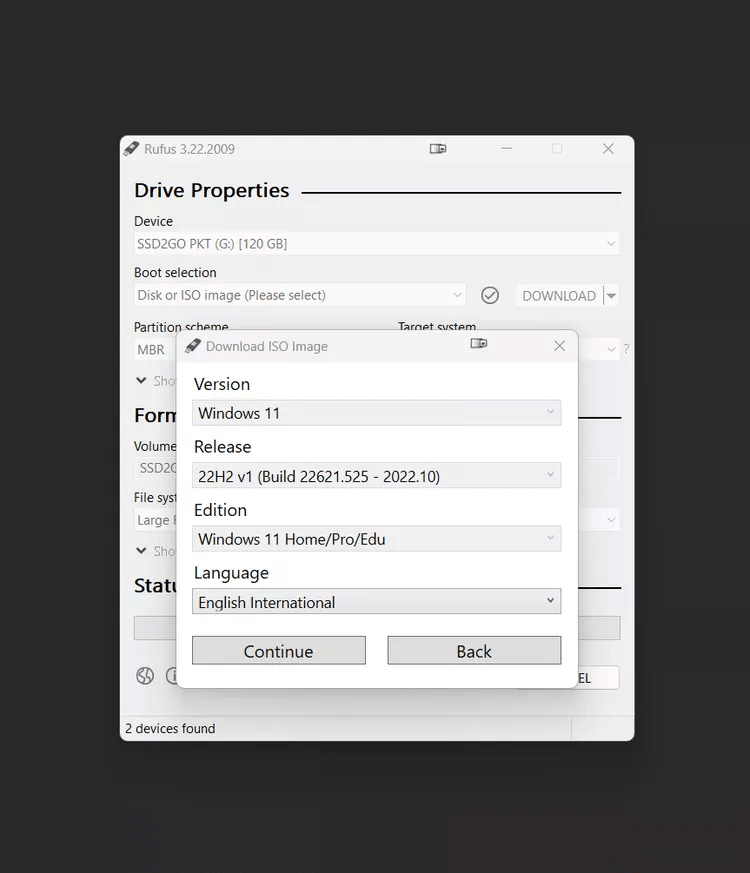Image resolution: width=750 pixels, height=873 pixels.
Task: Click the Continue button
Action: pyautogui.click(x=278, y=650)
